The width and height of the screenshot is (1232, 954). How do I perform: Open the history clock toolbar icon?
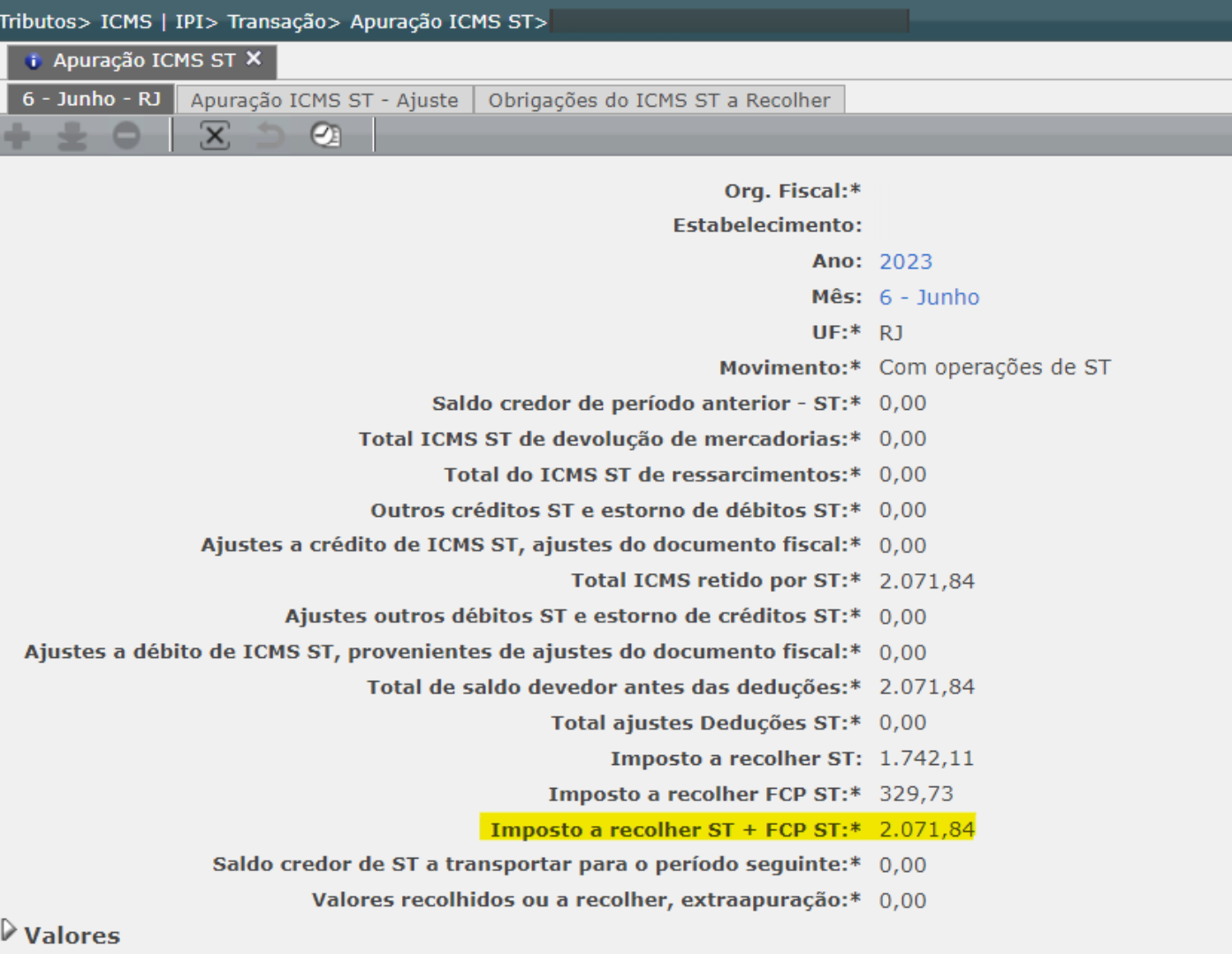point(325,135)
